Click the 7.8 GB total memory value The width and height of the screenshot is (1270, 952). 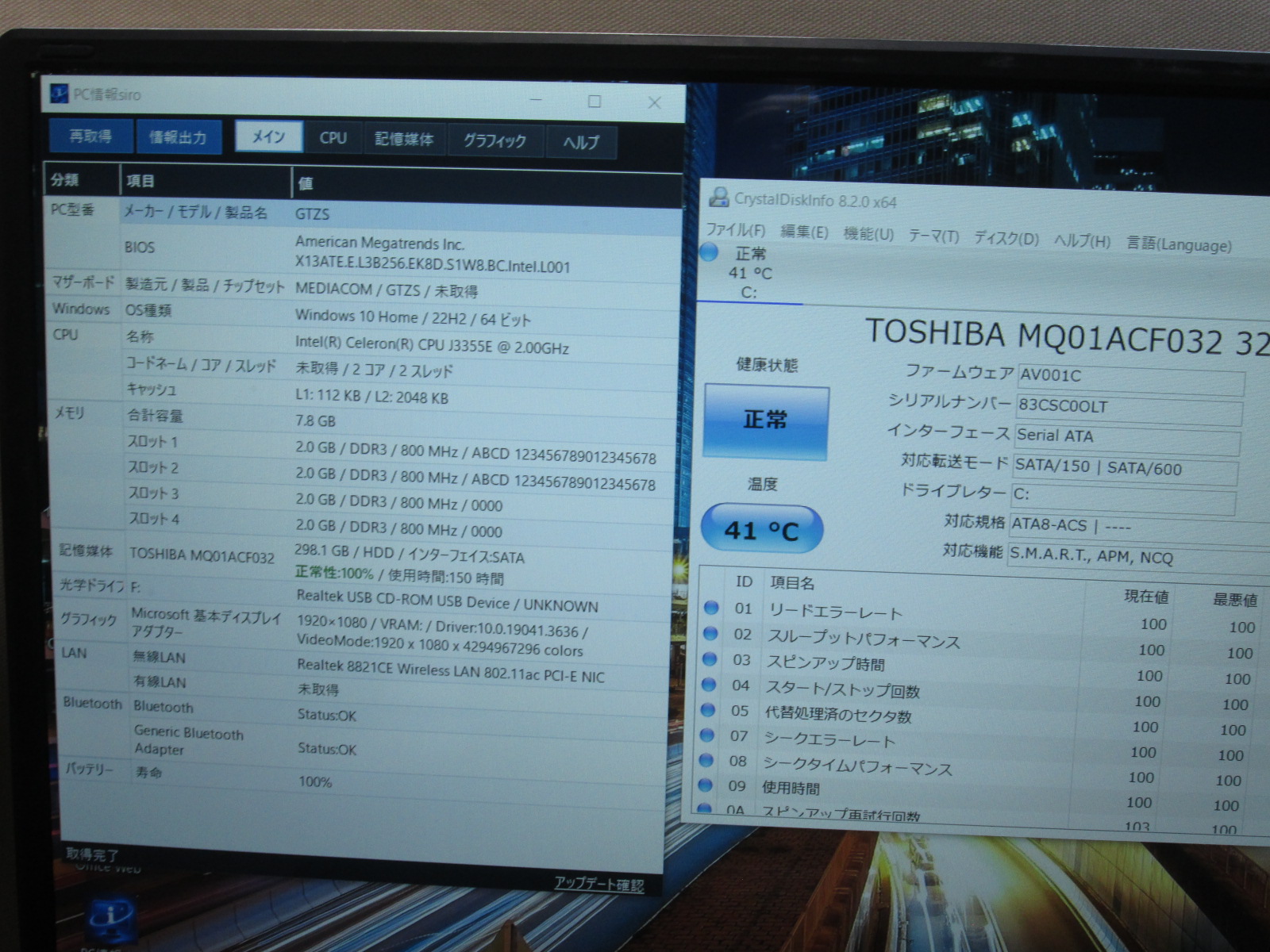pyautogui.click(x=315, y=420)
